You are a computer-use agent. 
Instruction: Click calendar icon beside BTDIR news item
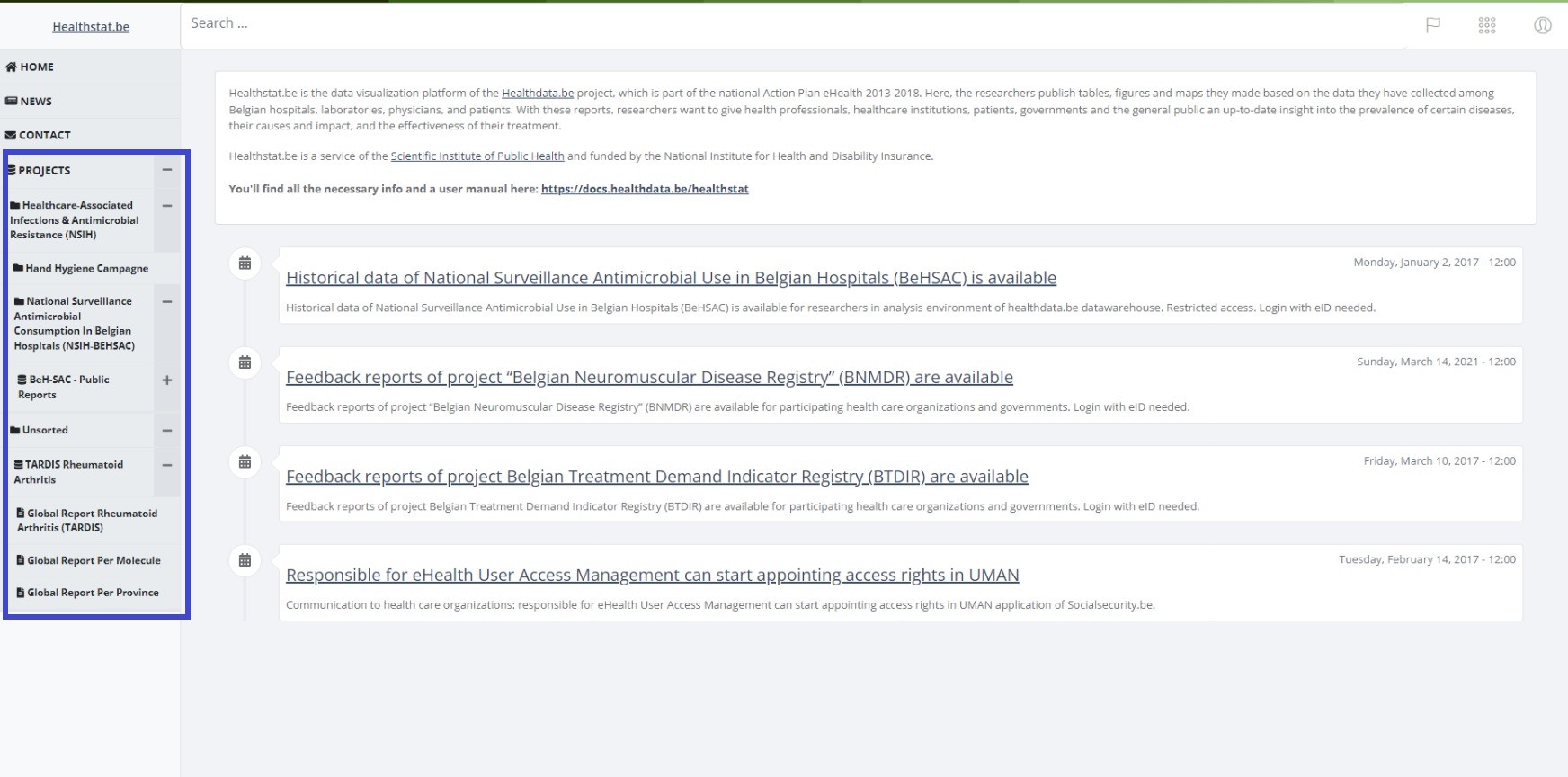click(245, 461)
